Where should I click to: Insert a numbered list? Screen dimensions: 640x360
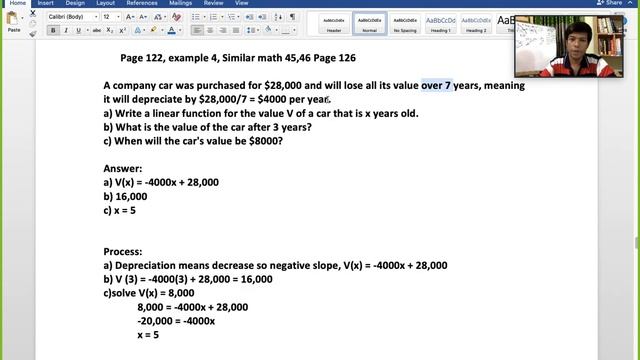213,17
